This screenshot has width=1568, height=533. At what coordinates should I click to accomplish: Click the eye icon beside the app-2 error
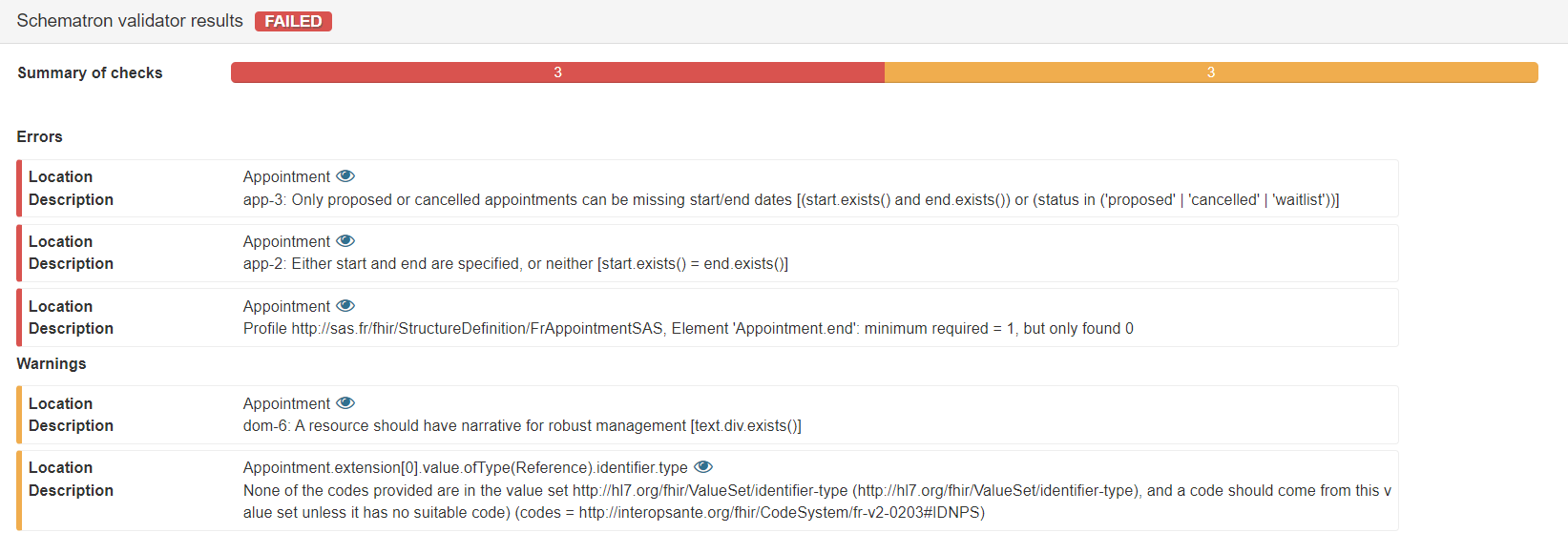(345, 241)
